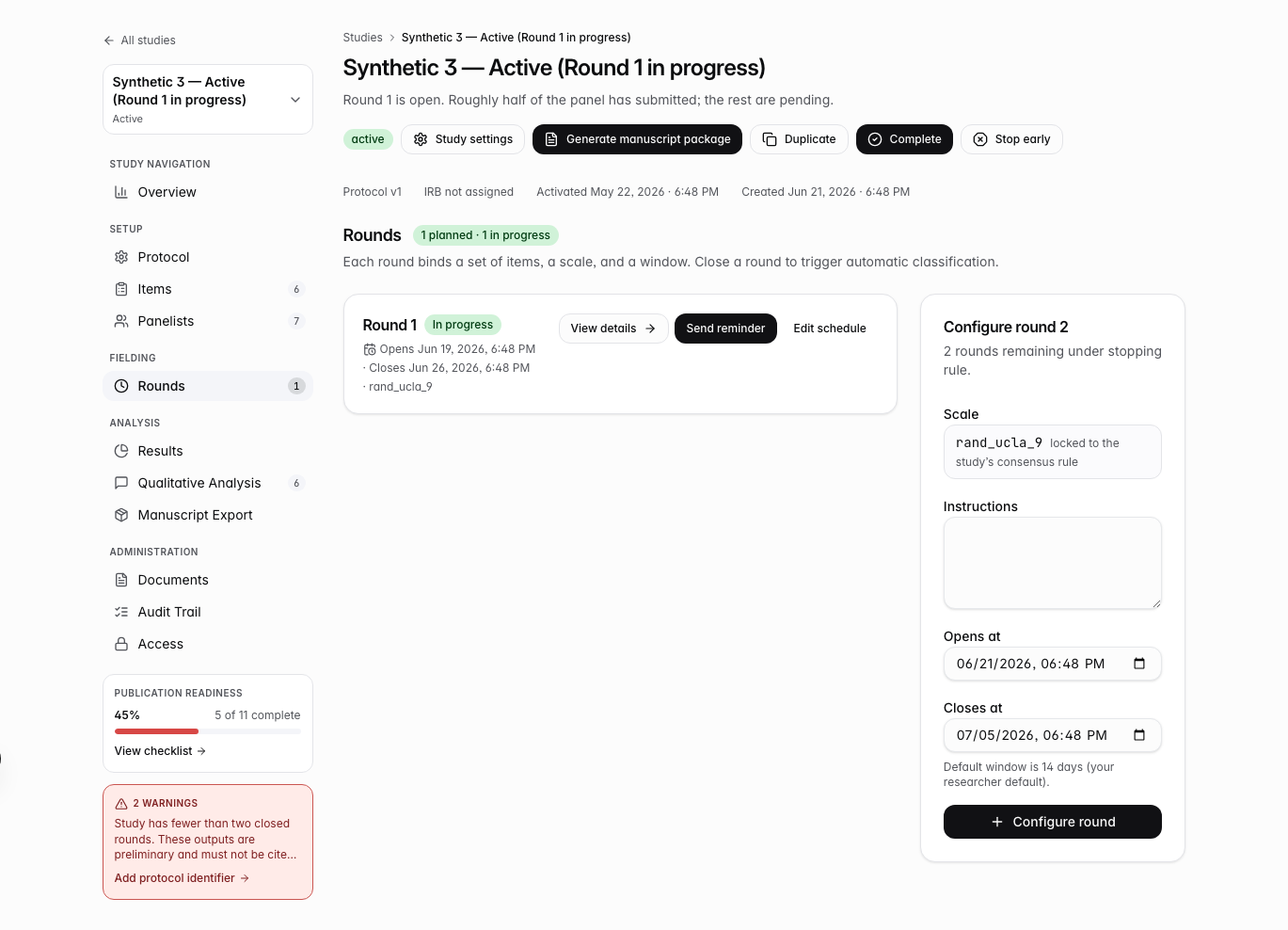Click the Closes at date field
Viewport: 1288px width, 930px height.
[1052, 735]
